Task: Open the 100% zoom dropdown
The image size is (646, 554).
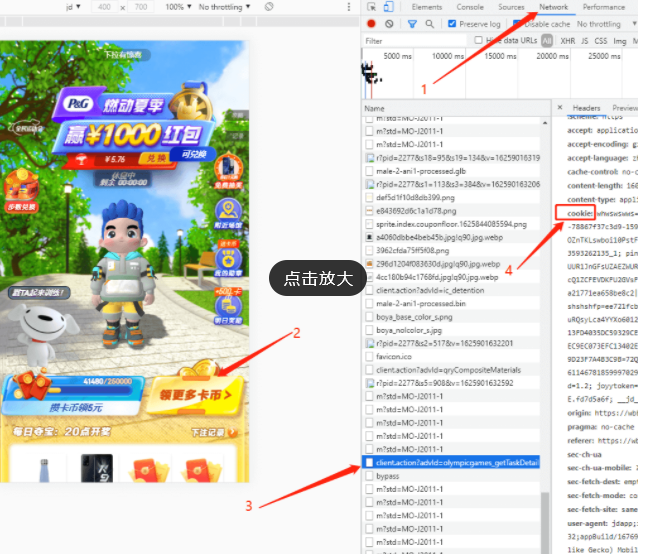Action: click(178, 7)
